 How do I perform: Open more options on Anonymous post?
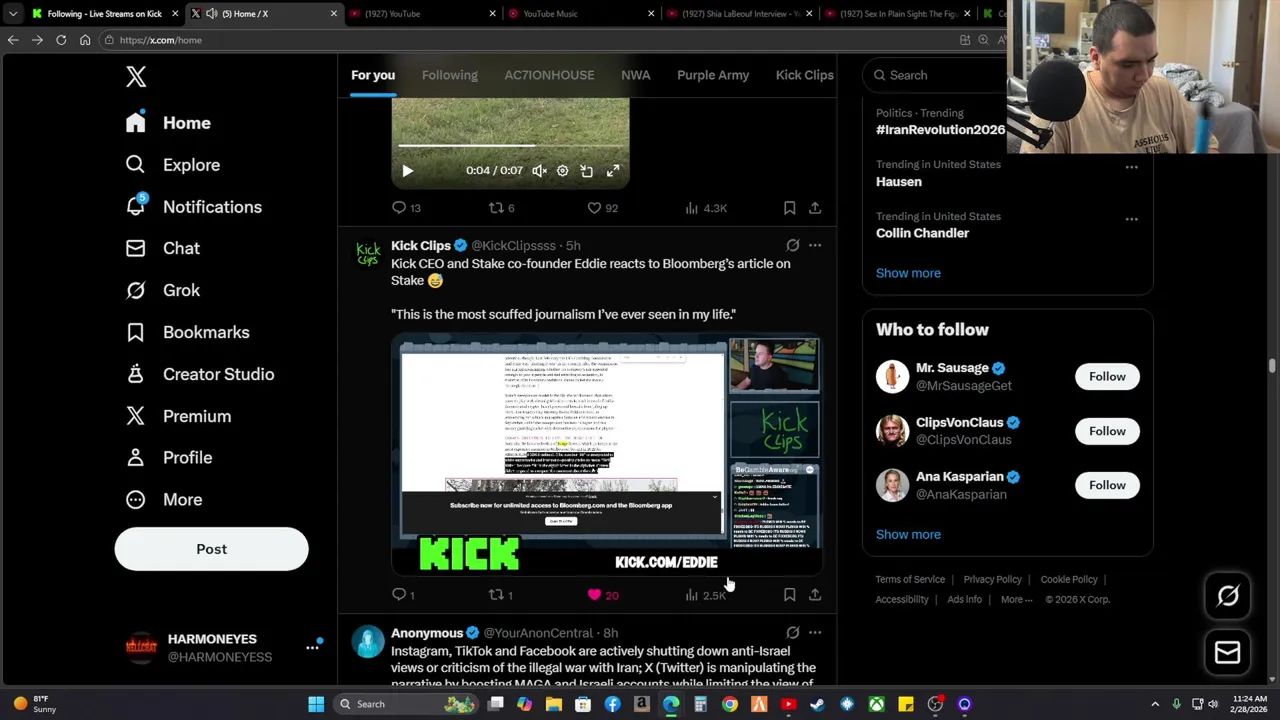pos(815,633)
